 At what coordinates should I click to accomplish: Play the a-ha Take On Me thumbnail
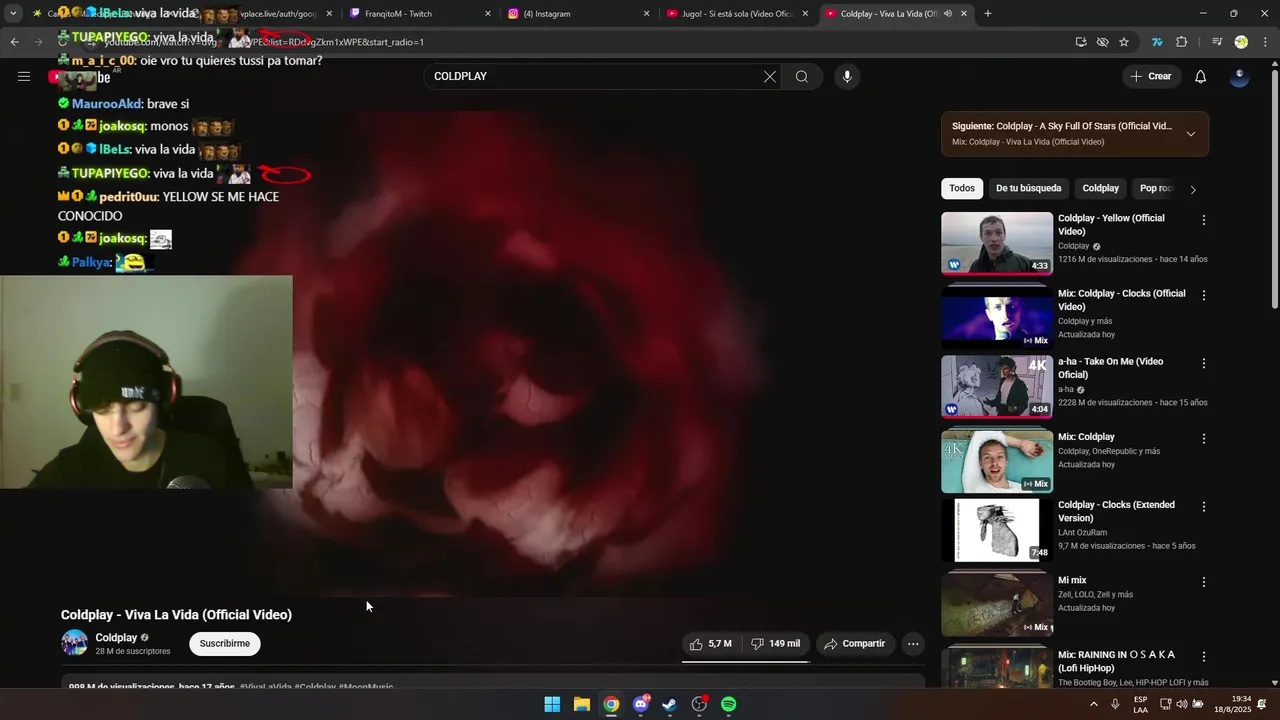pyautogui.click(x=997, y=386)
